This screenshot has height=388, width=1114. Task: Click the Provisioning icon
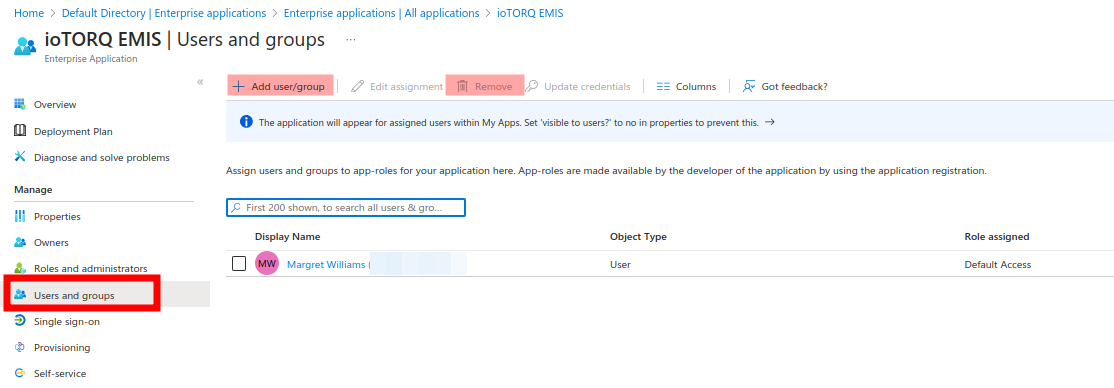tap(20, 347)
